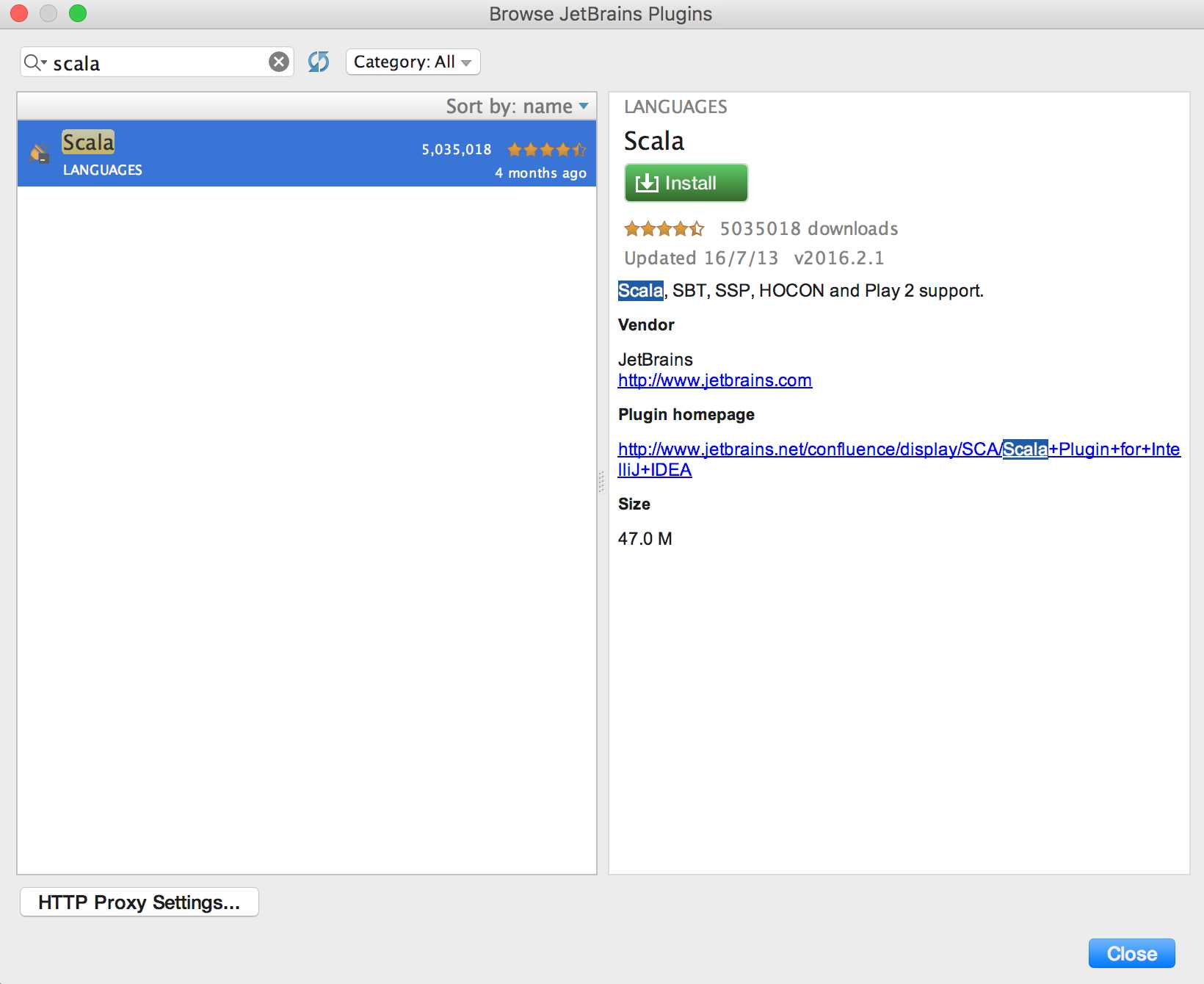The image size is (1204, 984).
Task: Click the LANGUAGES heading in details
Action: point(675,107)
